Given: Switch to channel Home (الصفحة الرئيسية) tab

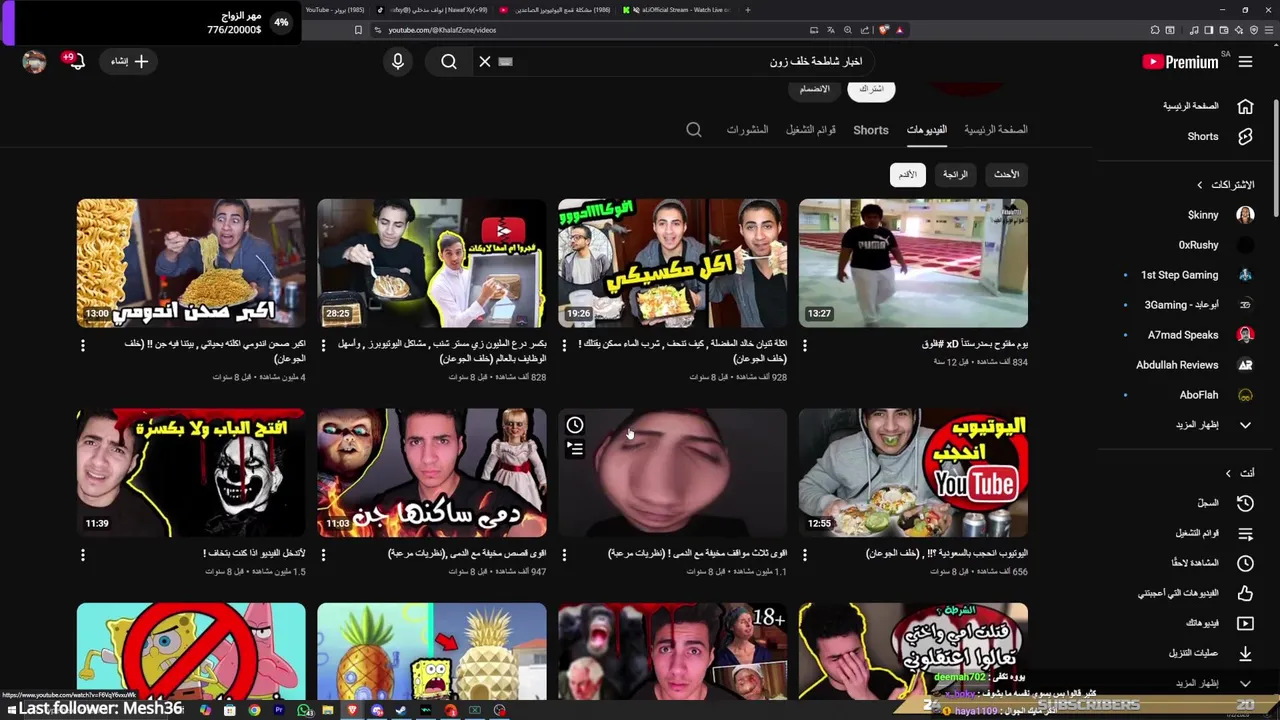Looking at the screenshot, I should pos(996,130).
